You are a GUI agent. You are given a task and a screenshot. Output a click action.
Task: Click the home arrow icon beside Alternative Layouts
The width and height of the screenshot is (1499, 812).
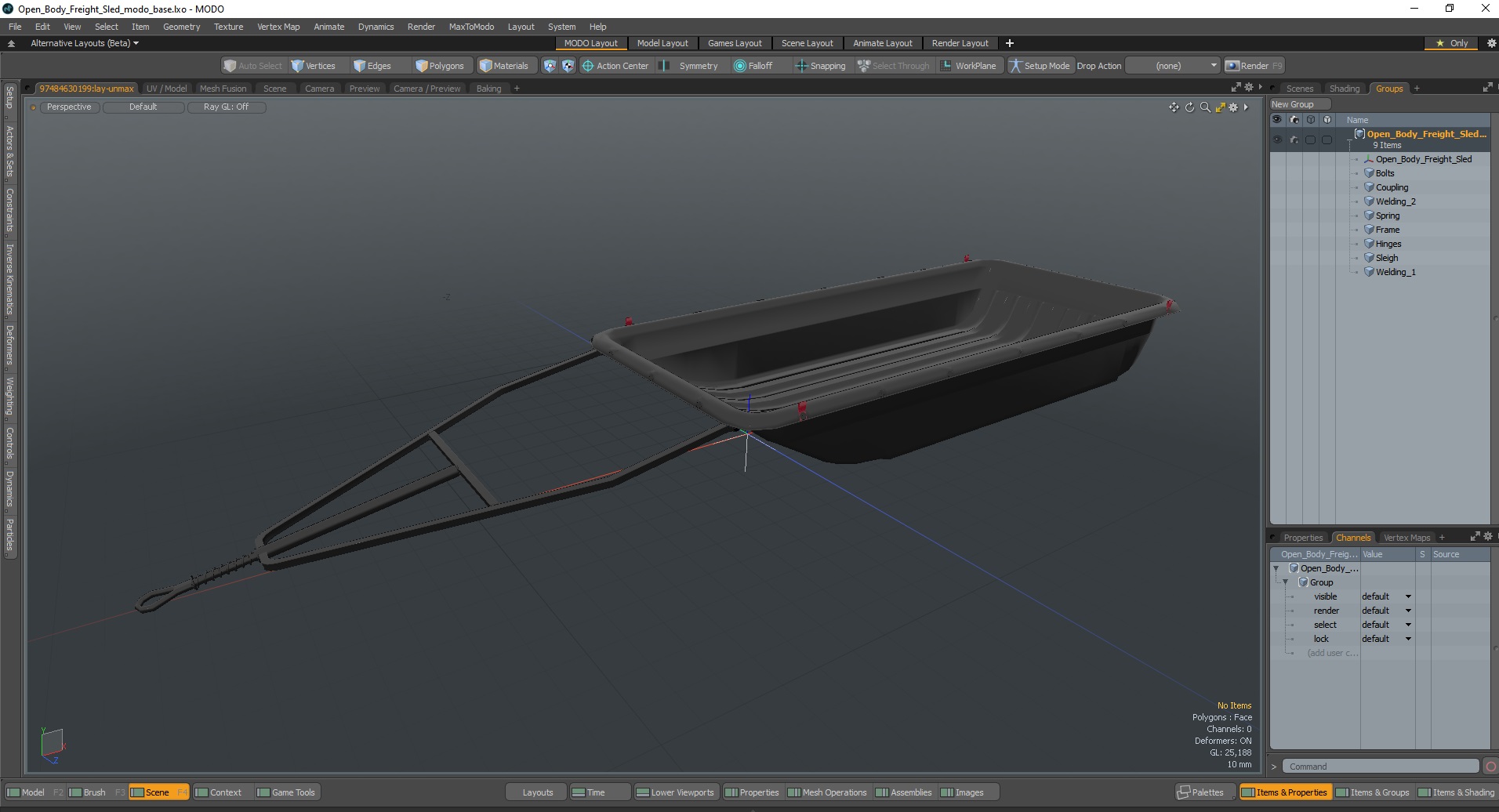tap(11, 43)
